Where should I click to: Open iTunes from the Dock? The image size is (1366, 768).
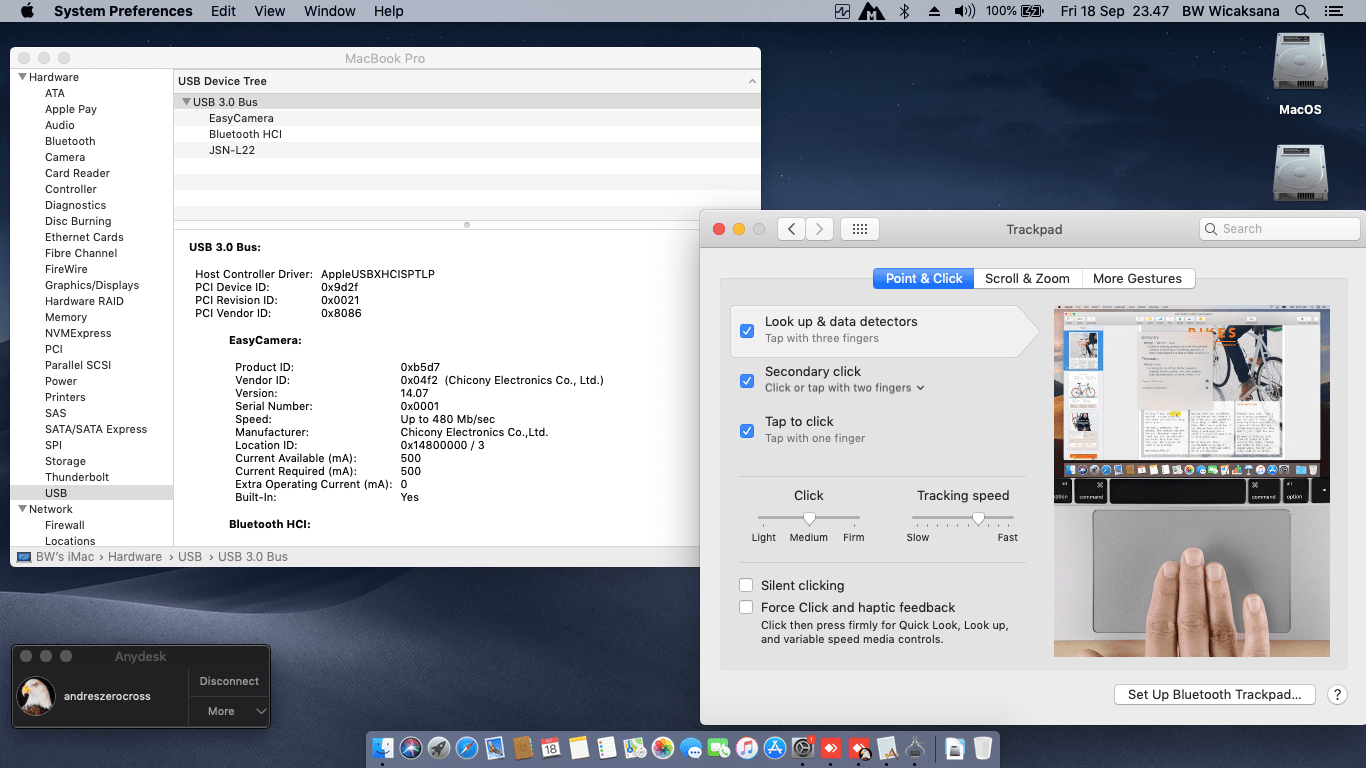(x=747, y=748)
